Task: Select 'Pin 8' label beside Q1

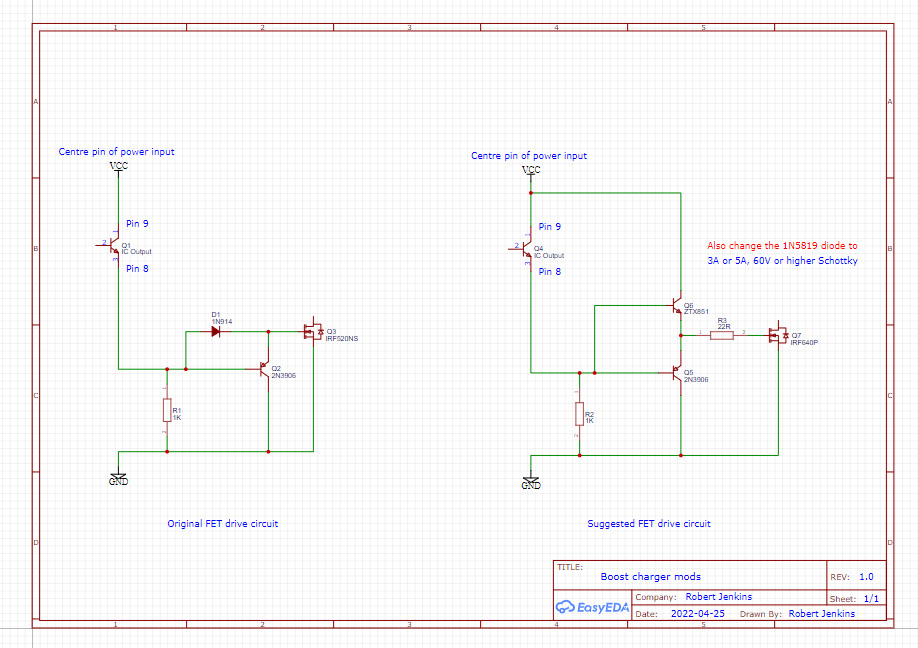Action: pyautogui.click(x=138, y=269)
